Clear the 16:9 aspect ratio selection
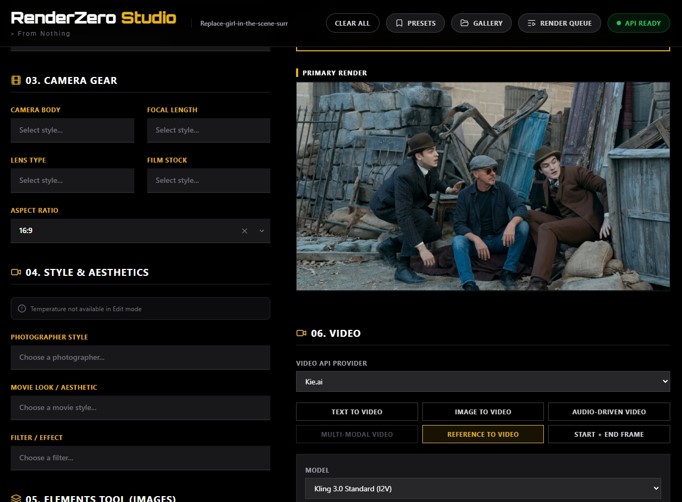The width and height of the screenshot is (682, 502). coord(244,231)
